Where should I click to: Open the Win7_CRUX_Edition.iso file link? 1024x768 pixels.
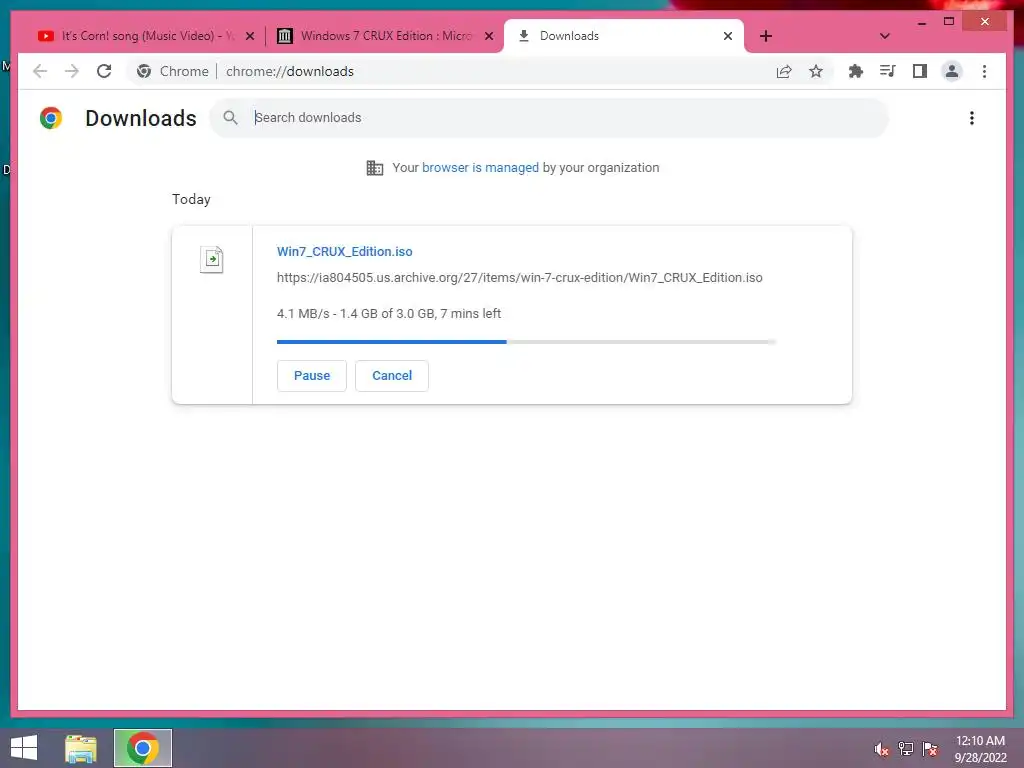[x=344, y=251]
